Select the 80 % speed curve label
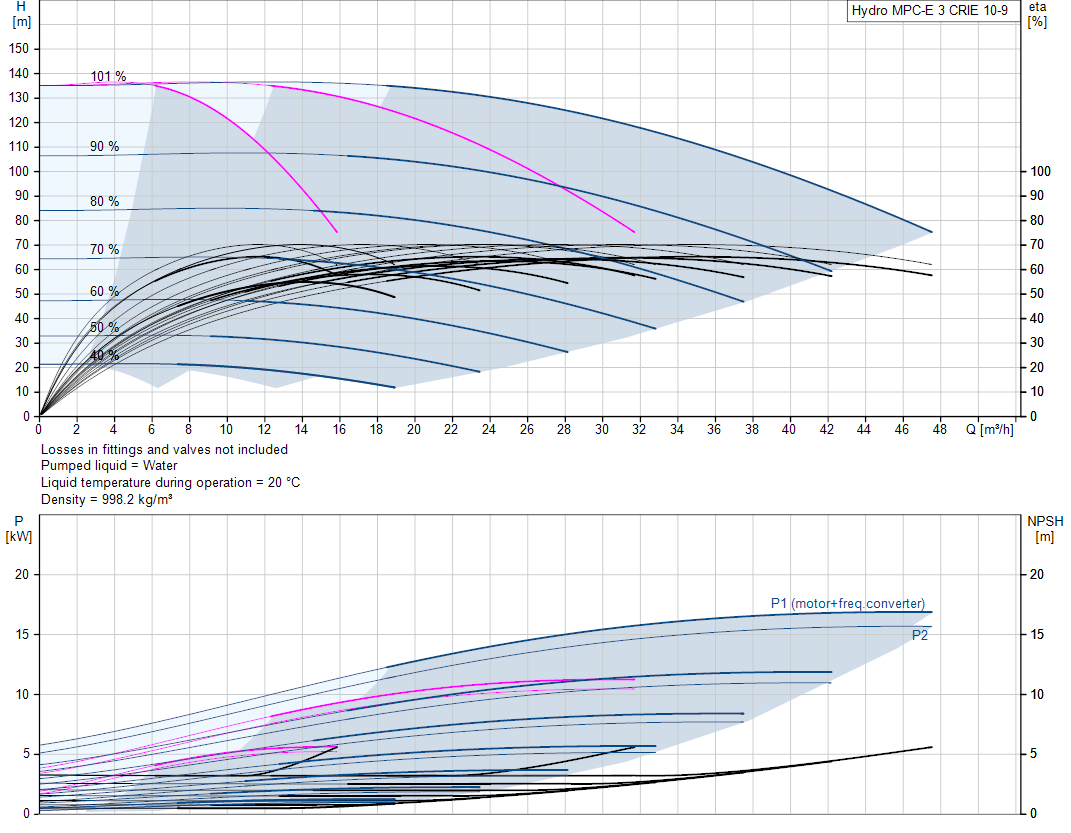 pos(104,202)
